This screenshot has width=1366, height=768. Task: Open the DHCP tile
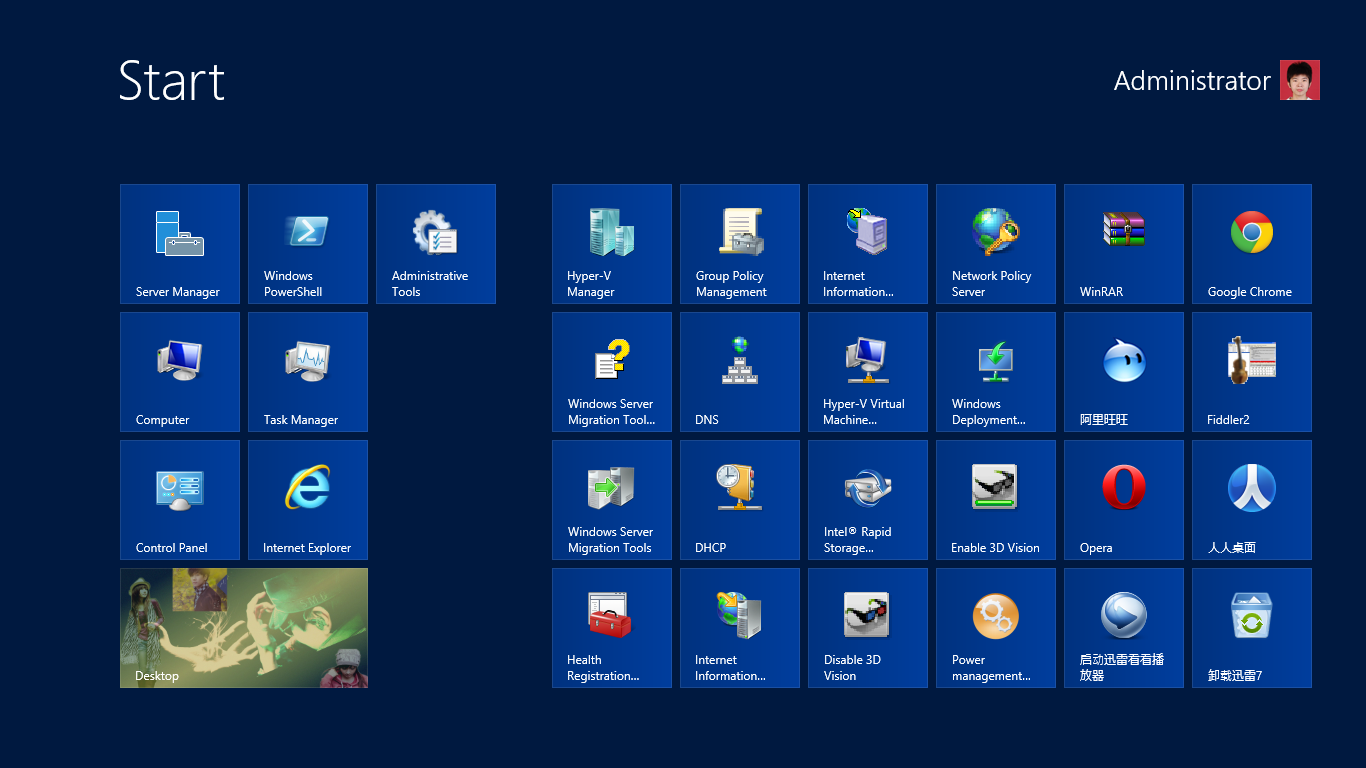[740, 500]
